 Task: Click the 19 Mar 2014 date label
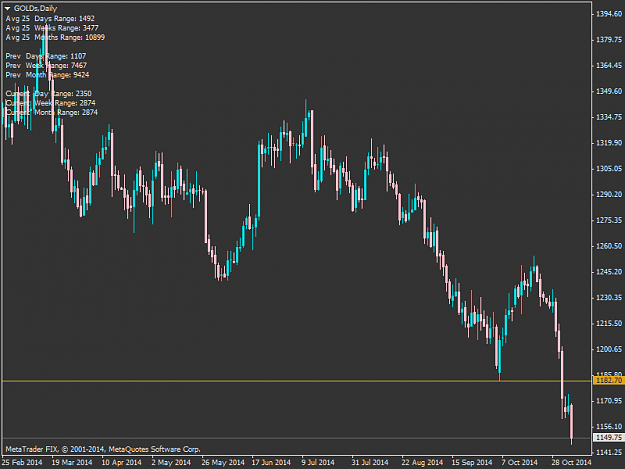[72, 463]
